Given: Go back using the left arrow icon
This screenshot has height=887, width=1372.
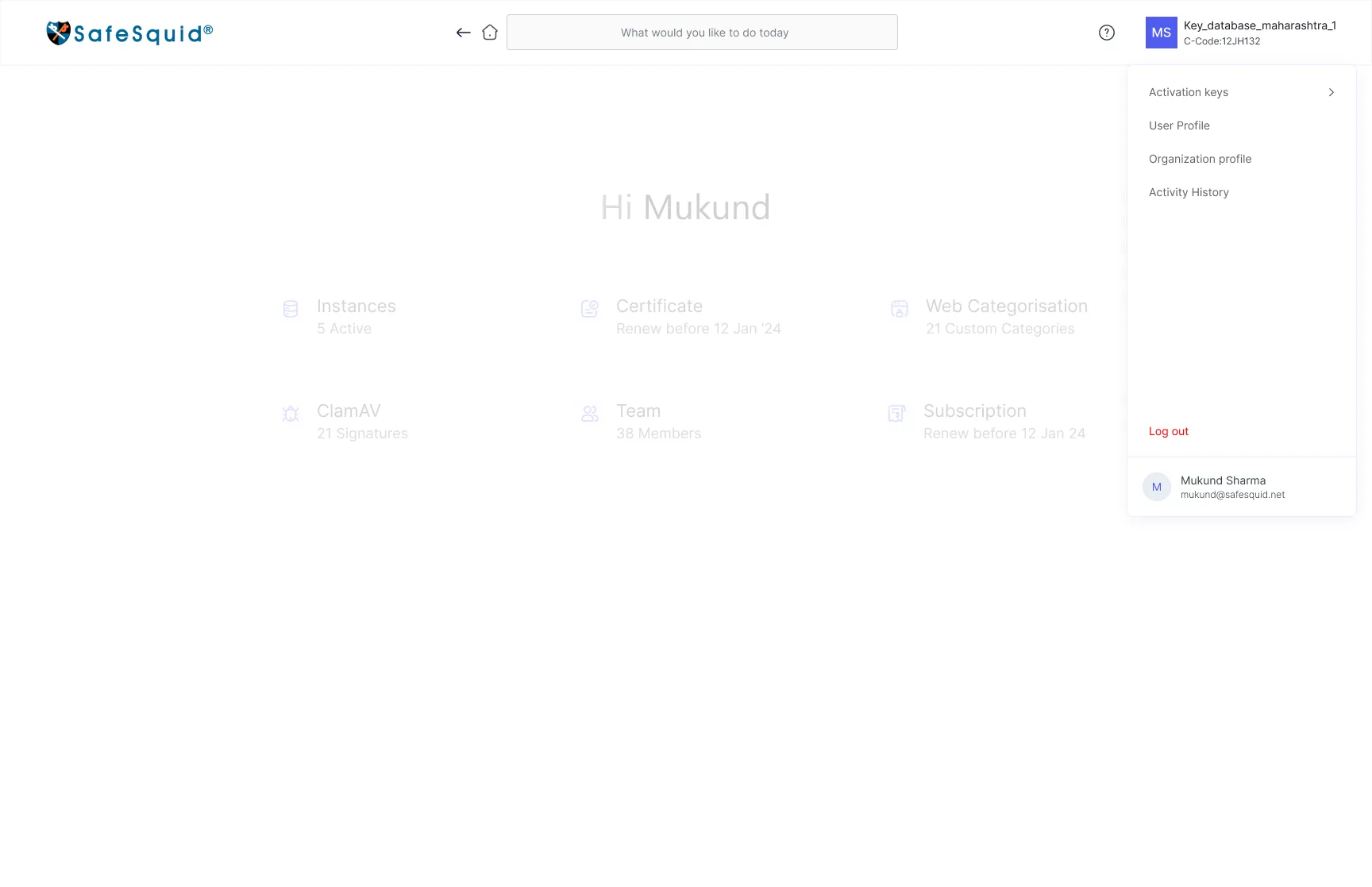Looking at the screenshot, I should (464, 33).
